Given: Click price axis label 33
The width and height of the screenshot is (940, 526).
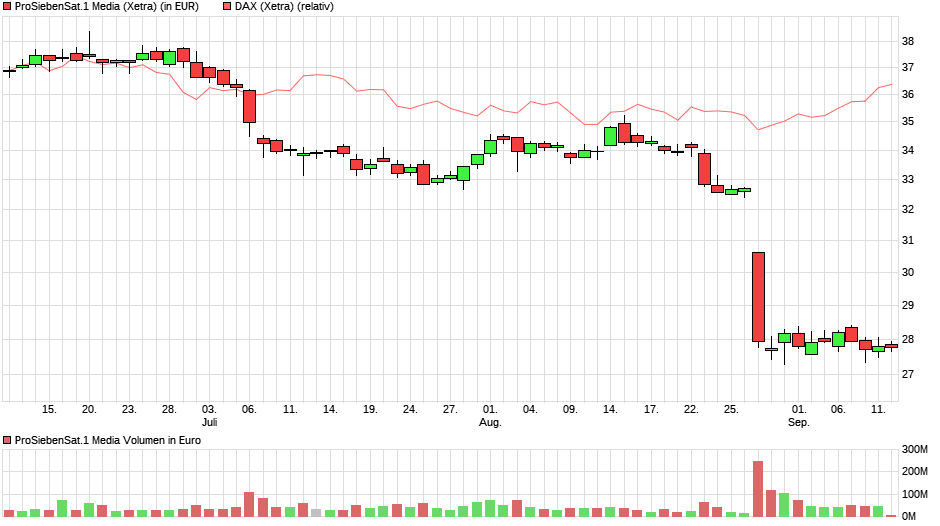Looking at the screenshot, I should pos(908,179).
